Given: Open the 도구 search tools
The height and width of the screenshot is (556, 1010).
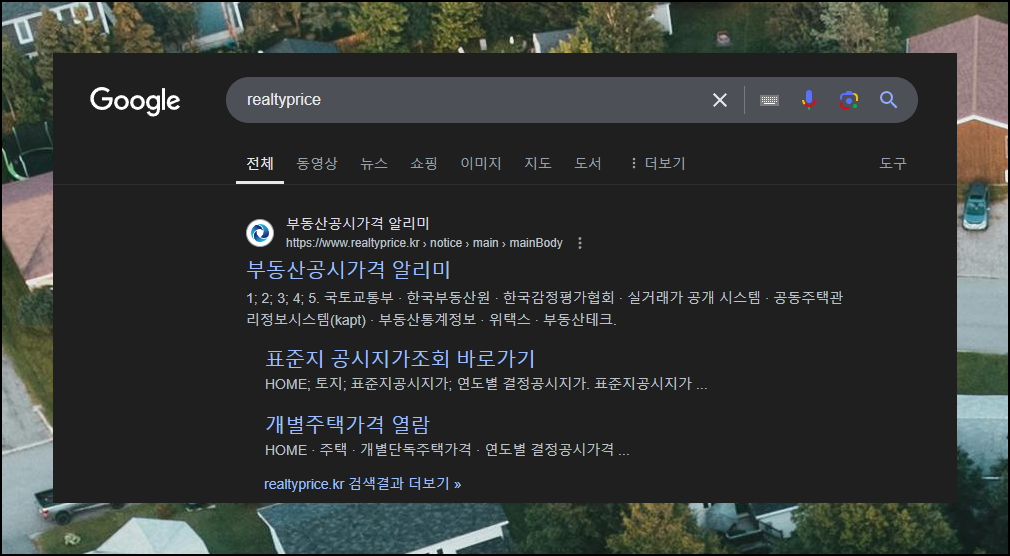Looking at the screenshot, I should 893,163.
